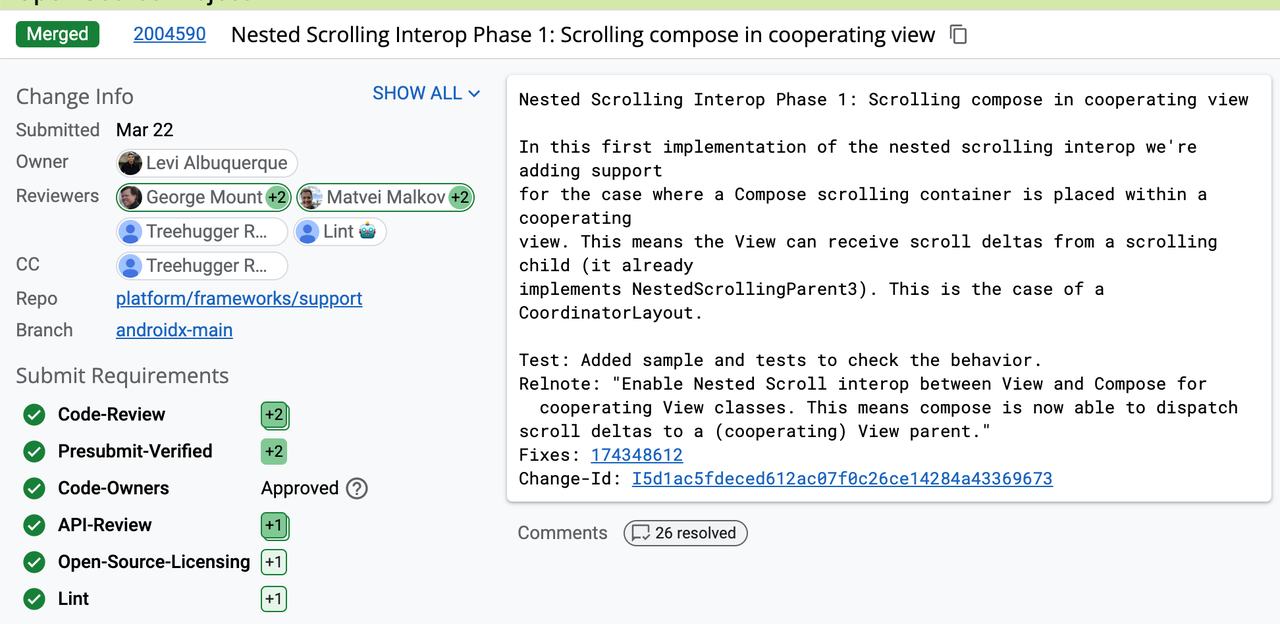This screenshot has width=1280, height=624.
Task: Click the Code-Owners help question icon
Action: click(x=357, y=488)
